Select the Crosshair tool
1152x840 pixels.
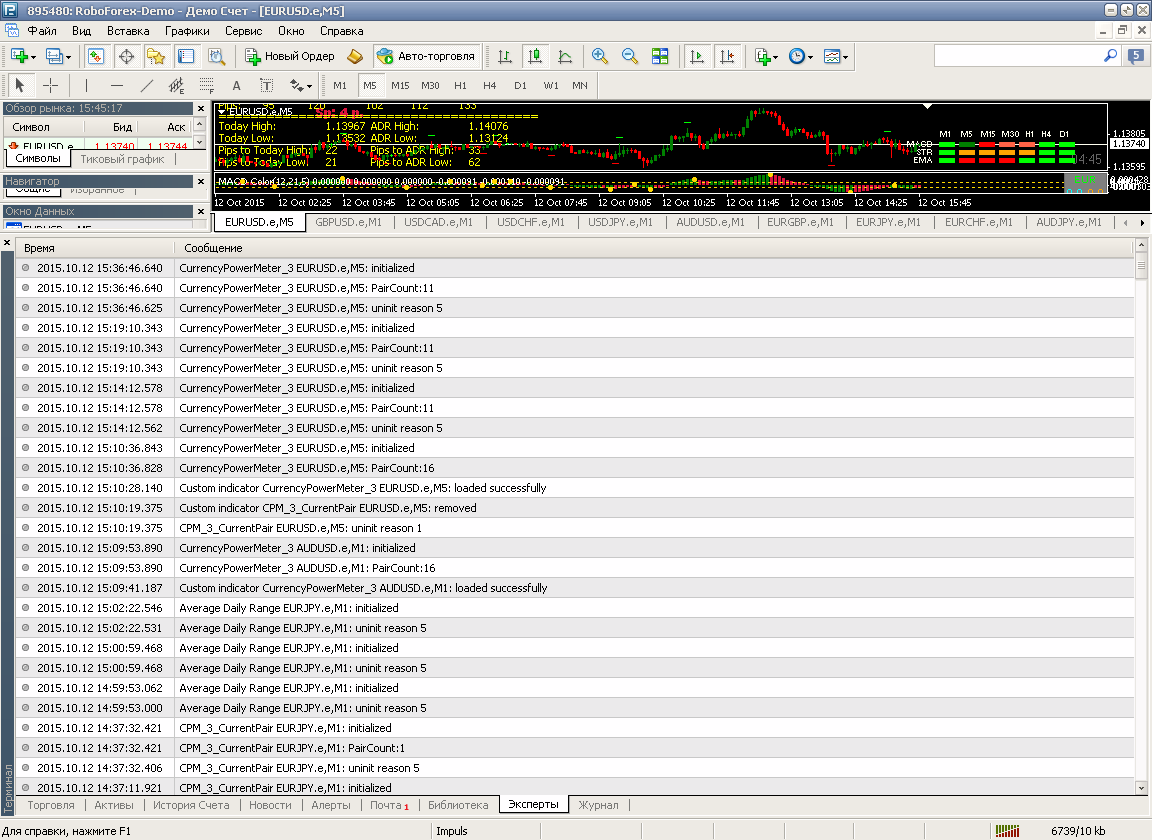(50, 85)
